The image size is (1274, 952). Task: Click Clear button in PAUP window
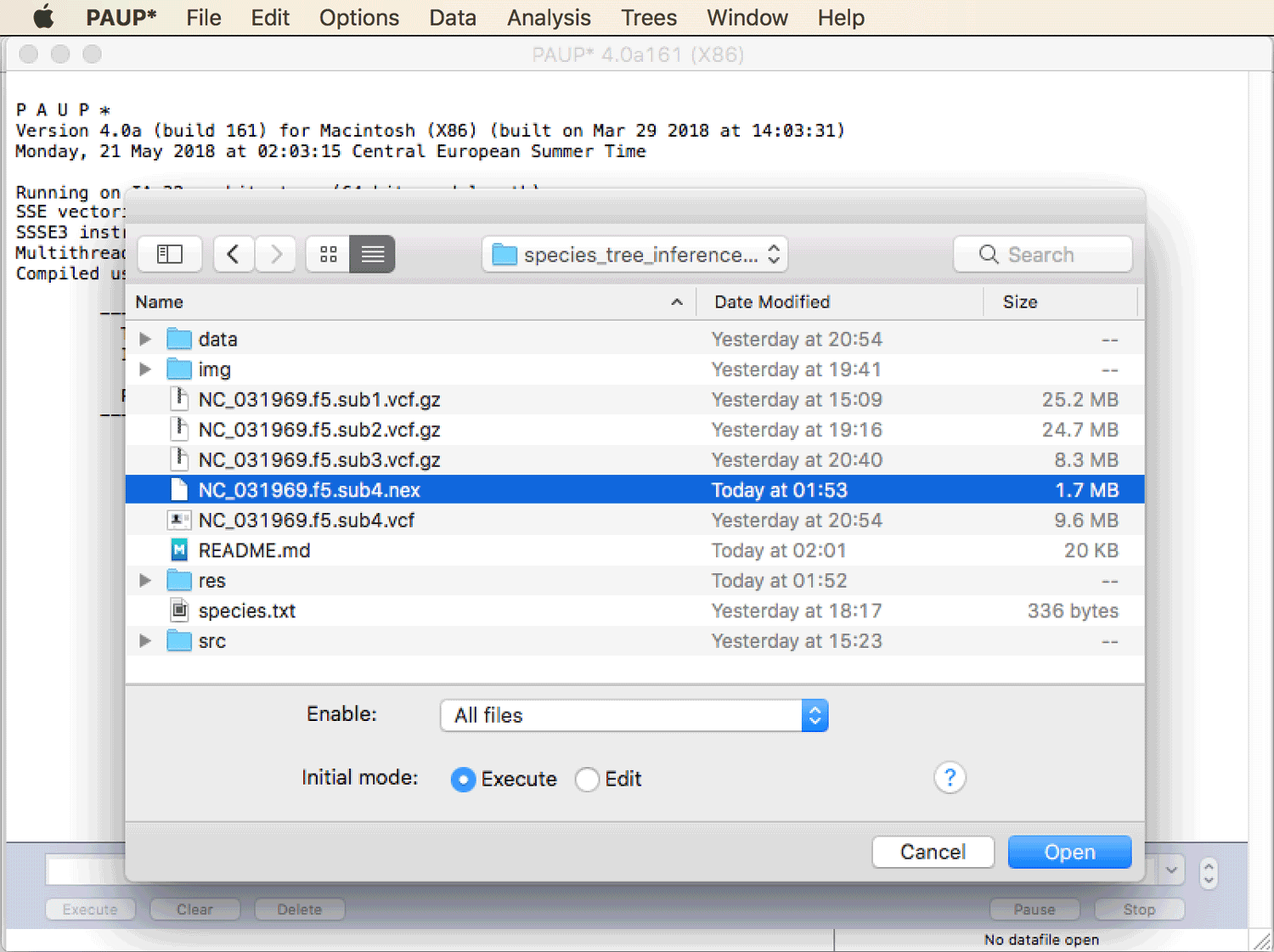pos(194,910)
